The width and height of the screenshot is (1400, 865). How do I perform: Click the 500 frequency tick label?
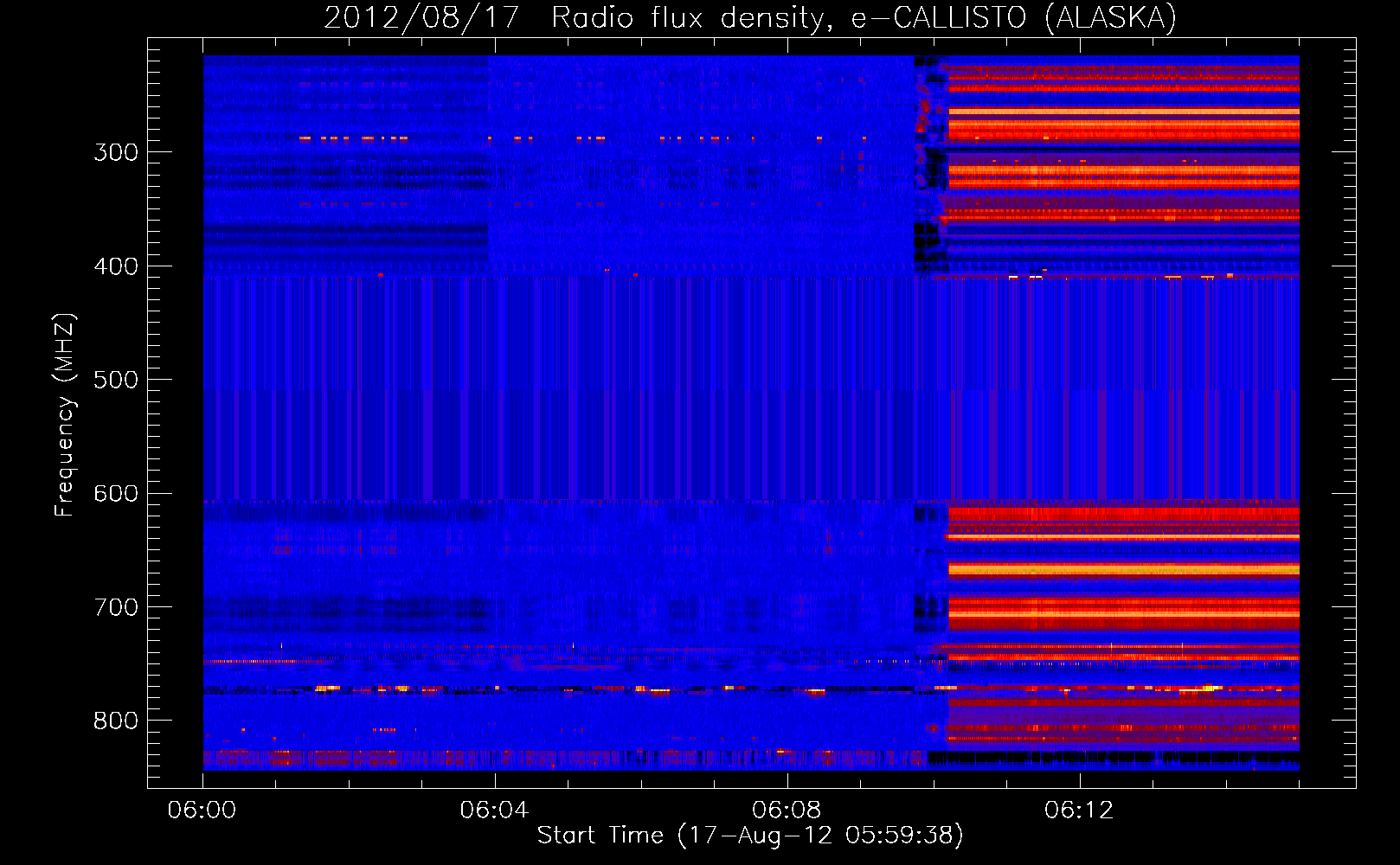(x=116, y=380)
